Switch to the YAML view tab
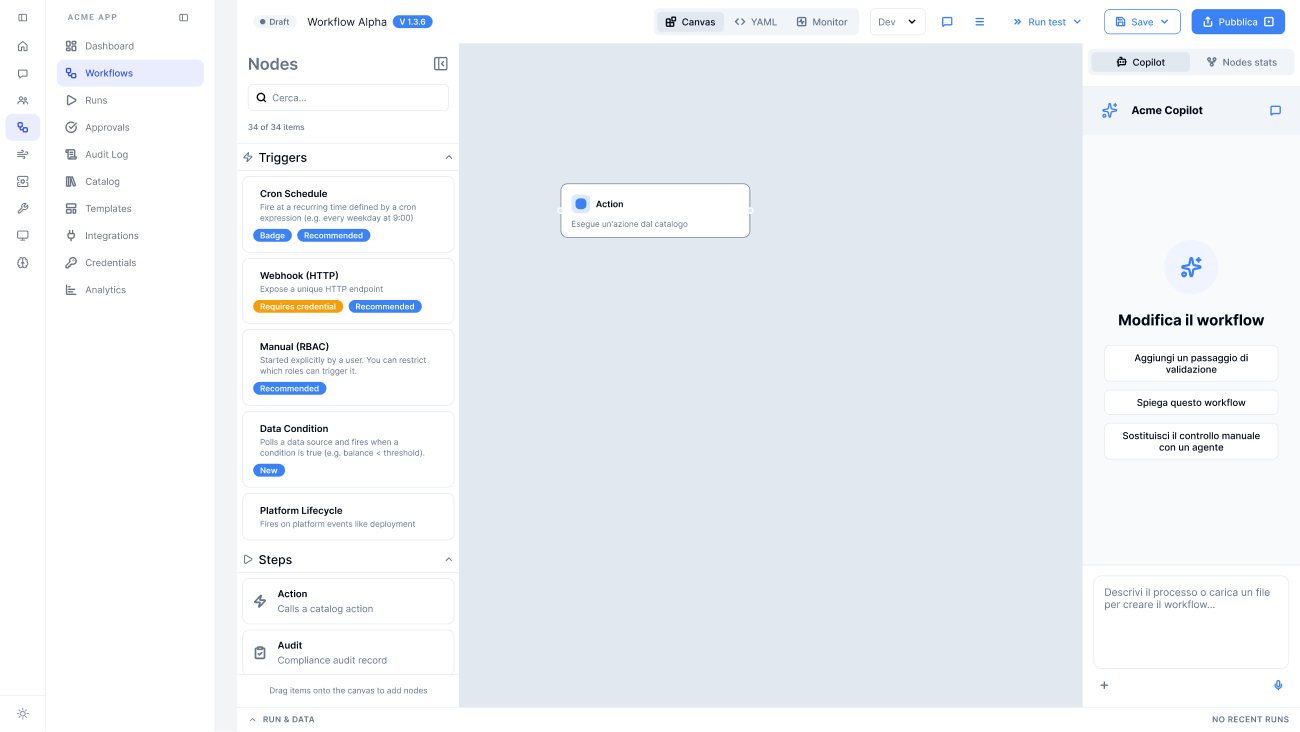The width and height of the screenshot is (1300, 732). coord(756,22)
